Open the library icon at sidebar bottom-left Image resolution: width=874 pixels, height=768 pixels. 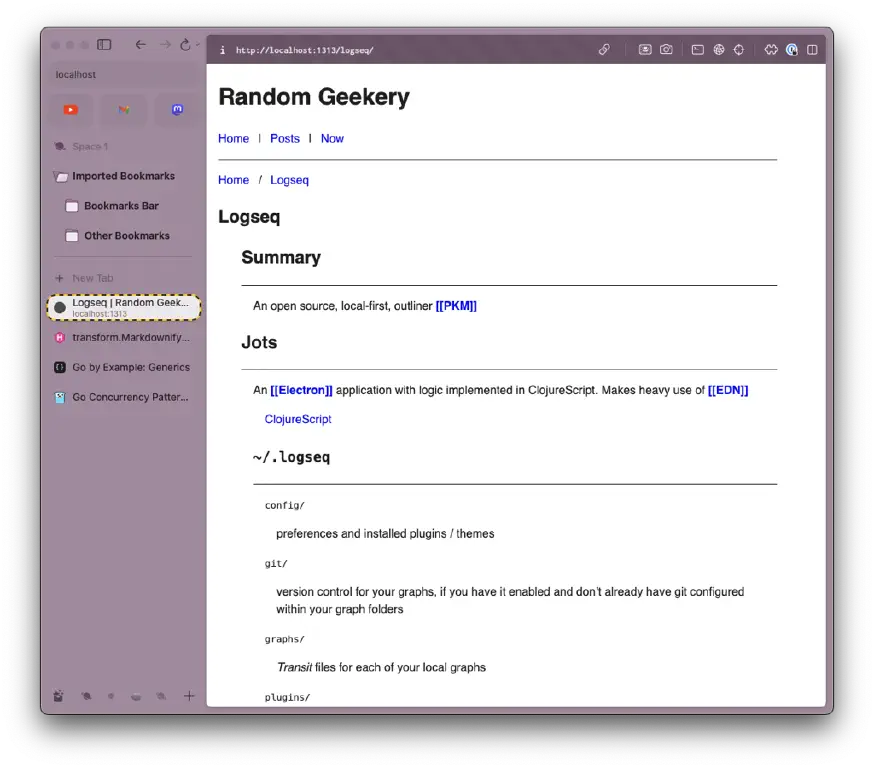point(59,696)
